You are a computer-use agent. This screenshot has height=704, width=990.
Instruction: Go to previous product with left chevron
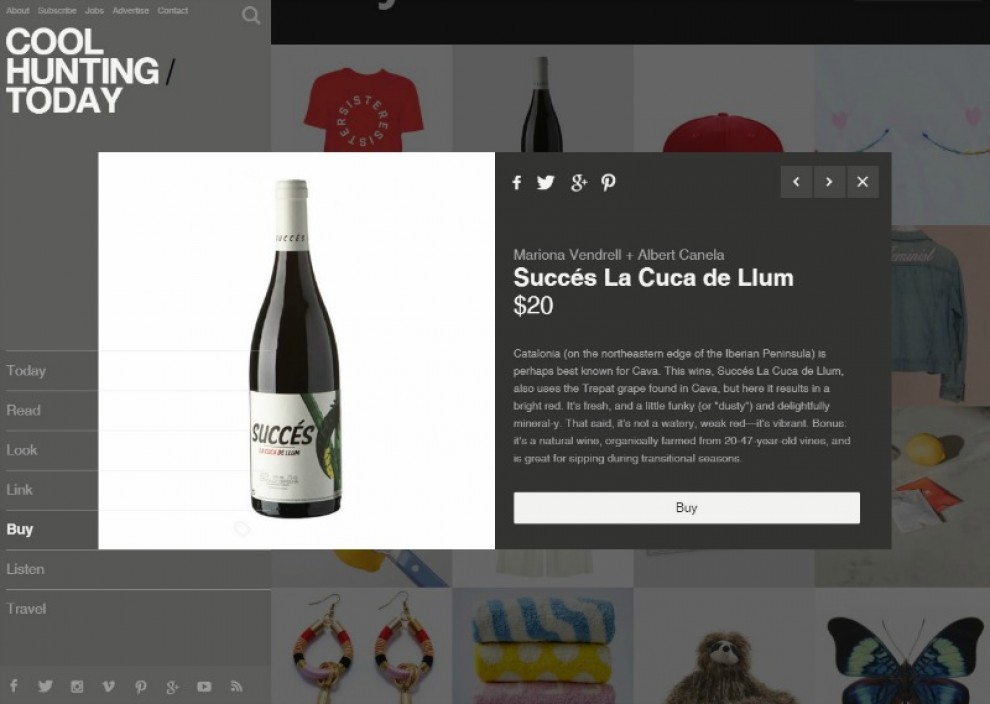(x=796, y=182)
